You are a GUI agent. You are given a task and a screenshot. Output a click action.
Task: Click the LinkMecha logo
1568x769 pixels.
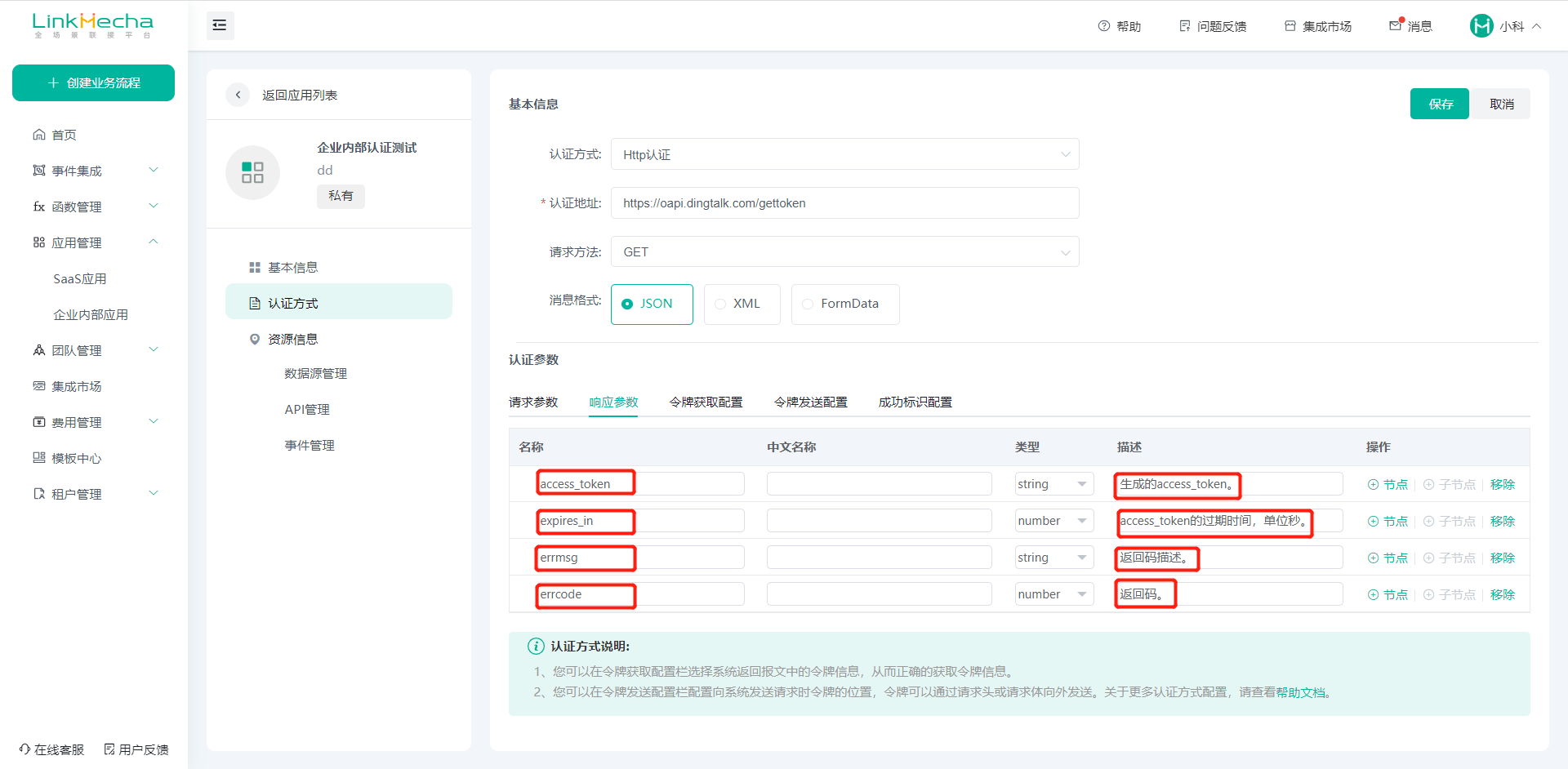tap(92, 24)
